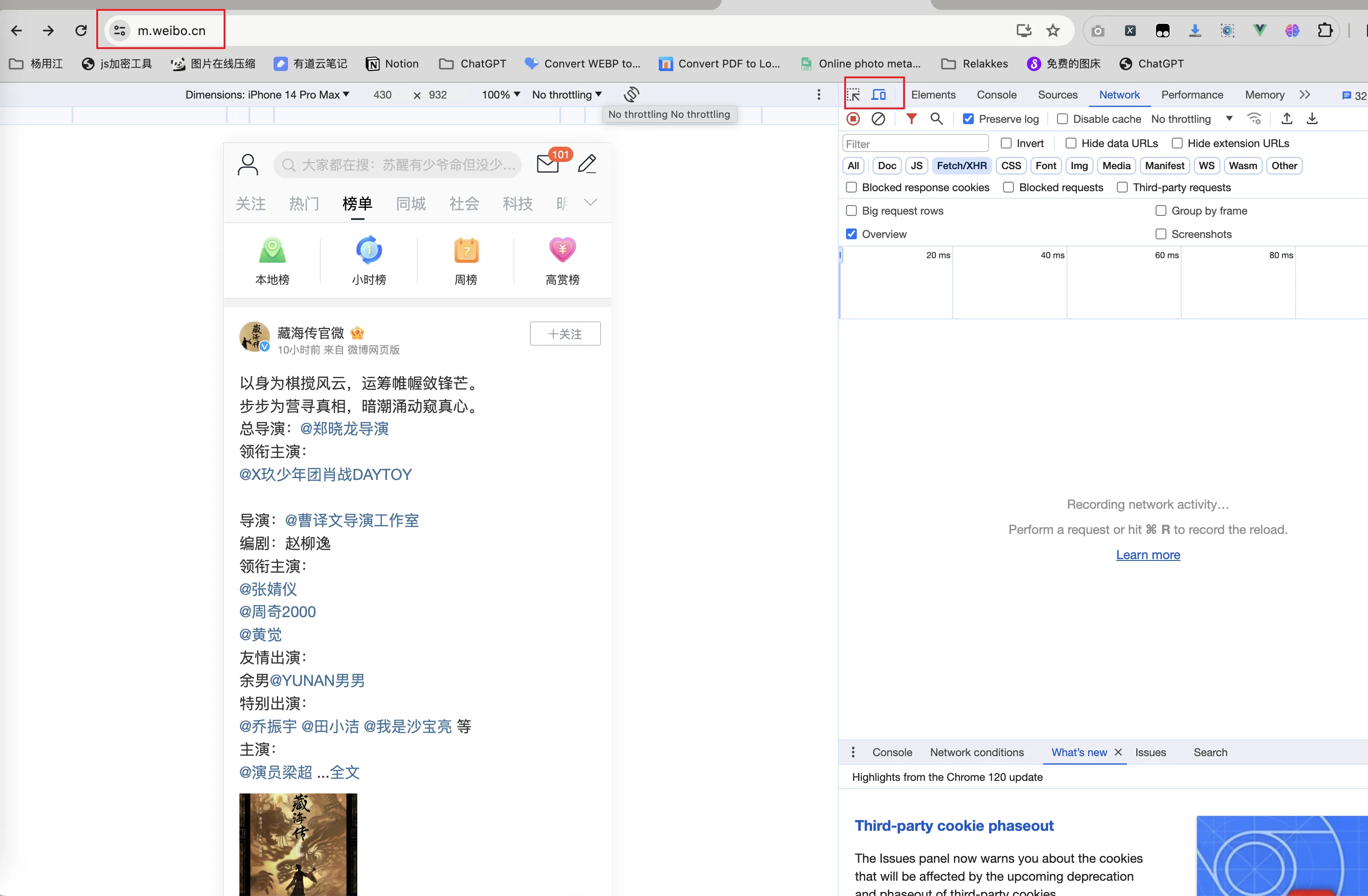Image resolution: width=1368 pixels, height=896 pixels.
Task: Click the rotate device orientation icon
Action: [x=631, y=94]
